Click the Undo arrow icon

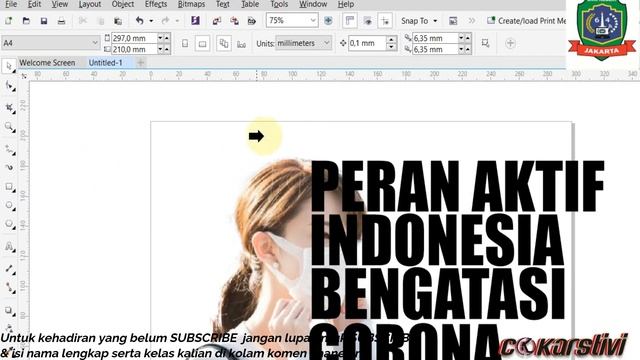tap(140, 20)
